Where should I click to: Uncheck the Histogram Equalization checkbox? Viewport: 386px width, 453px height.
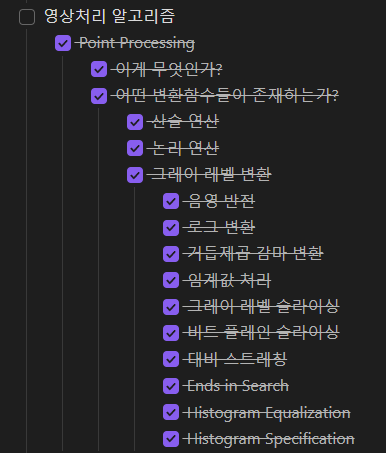tap(171, 413)
